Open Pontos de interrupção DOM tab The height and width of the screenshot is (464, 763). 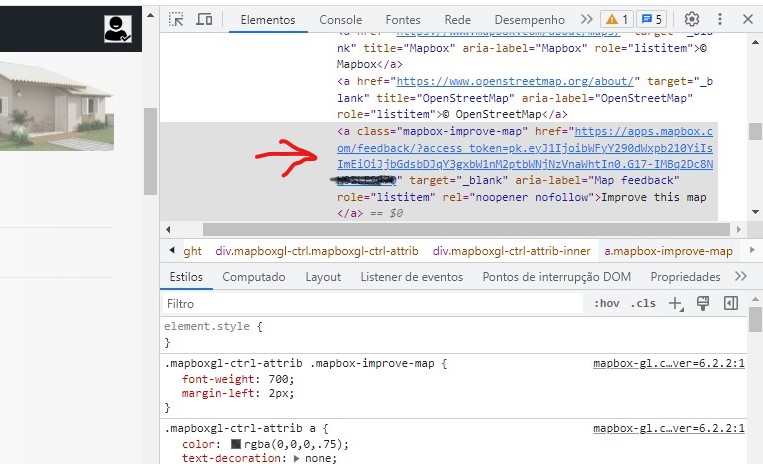[x=557, y=277]
